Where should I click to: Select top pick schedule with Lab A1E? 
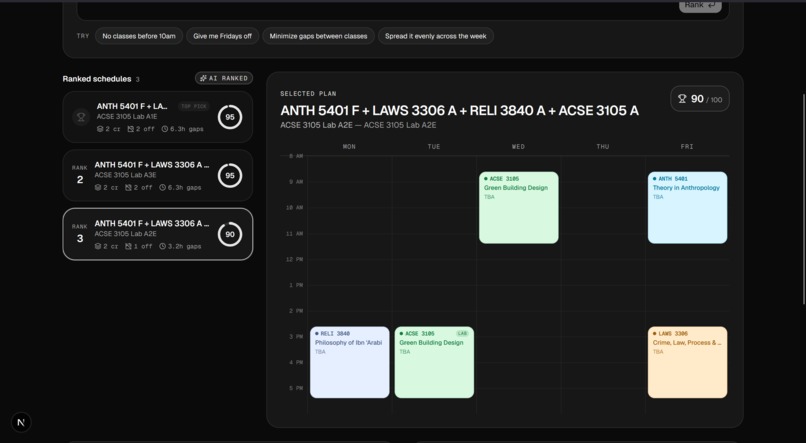tap(158, 117)
